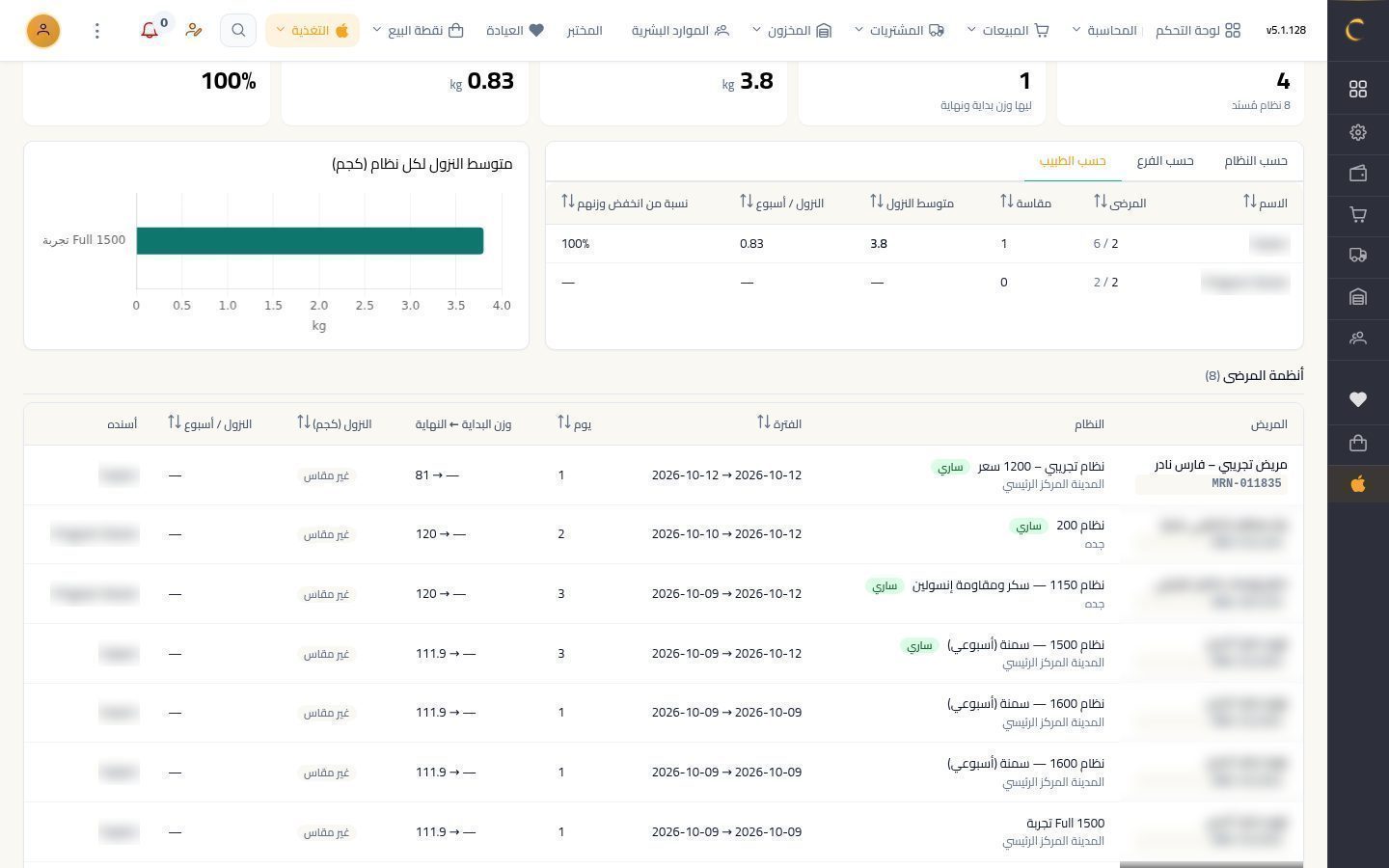Open the المشتريات dropdown
The height and width of the screenshot is (868, 1389).
pos(899,30)
